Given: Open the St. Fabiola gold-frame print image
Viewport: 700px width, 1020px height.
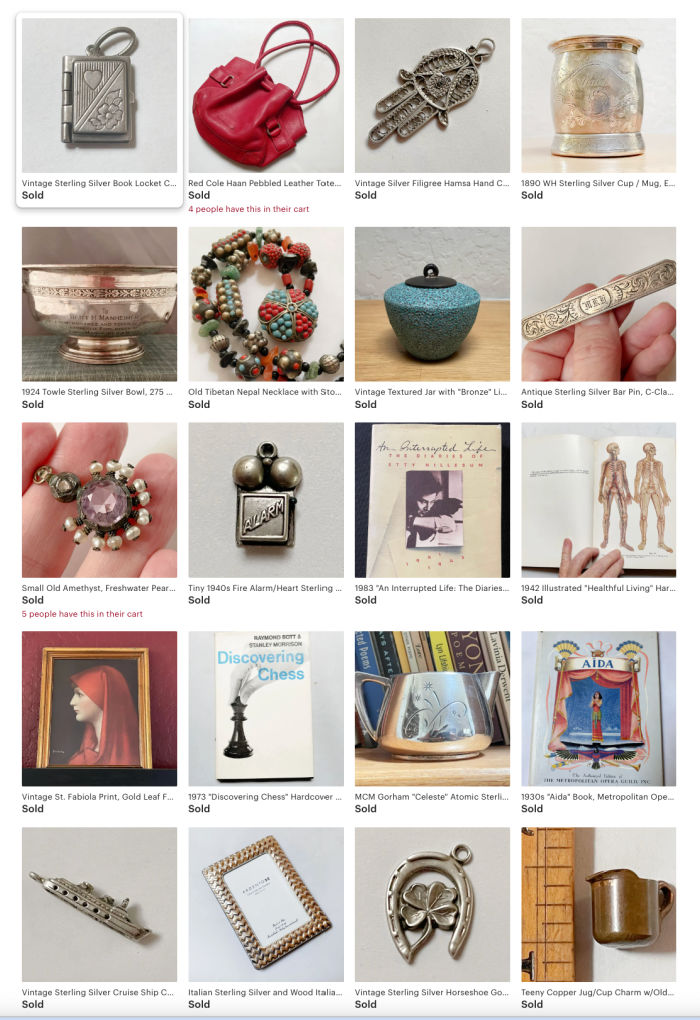Looking at the screenshot, I should 99,708.
